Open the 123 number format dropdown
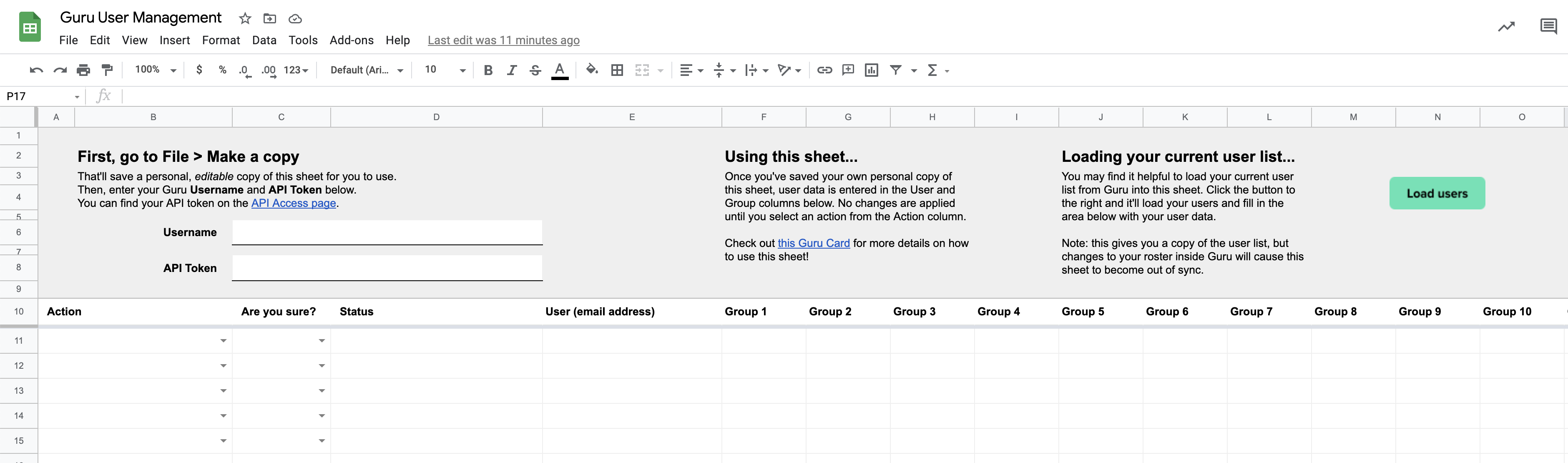The height and width of the screenshot is (463, 1568). 296,70
